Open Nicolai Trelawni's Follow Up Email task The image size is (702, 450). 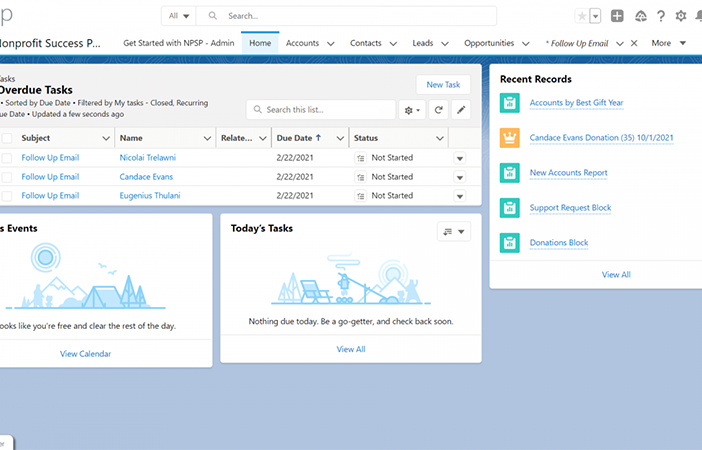[50, 158]
